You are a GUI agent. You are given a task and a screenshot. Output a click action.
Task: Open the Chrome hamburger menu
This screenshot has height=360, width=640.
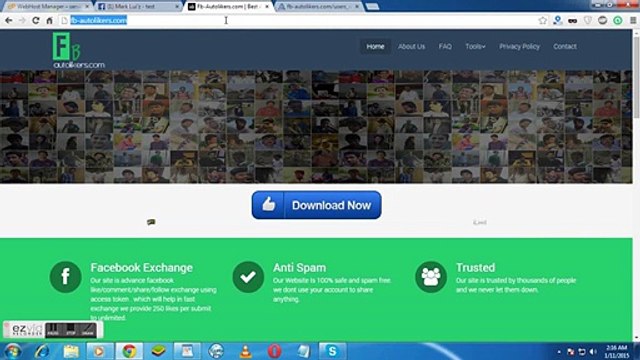click(633, 20)
